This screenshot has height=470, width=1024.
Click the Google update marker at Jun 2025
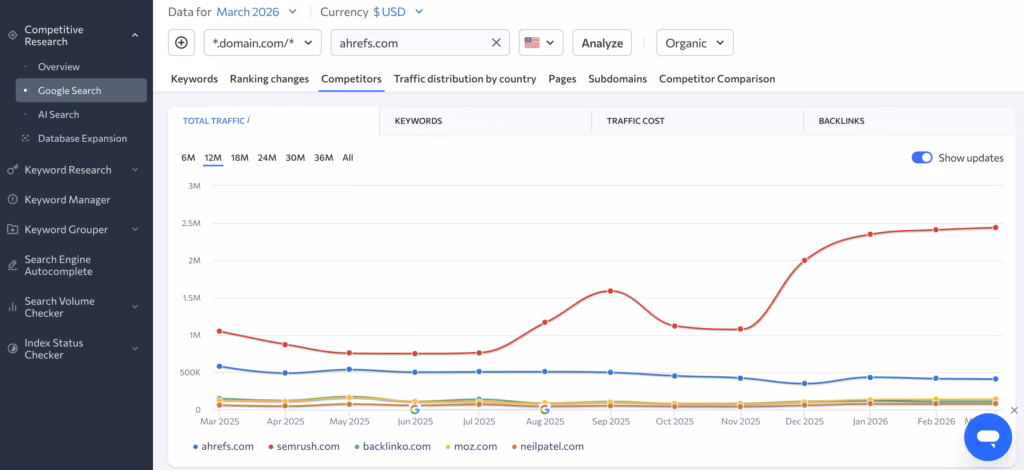click(415, 409)
